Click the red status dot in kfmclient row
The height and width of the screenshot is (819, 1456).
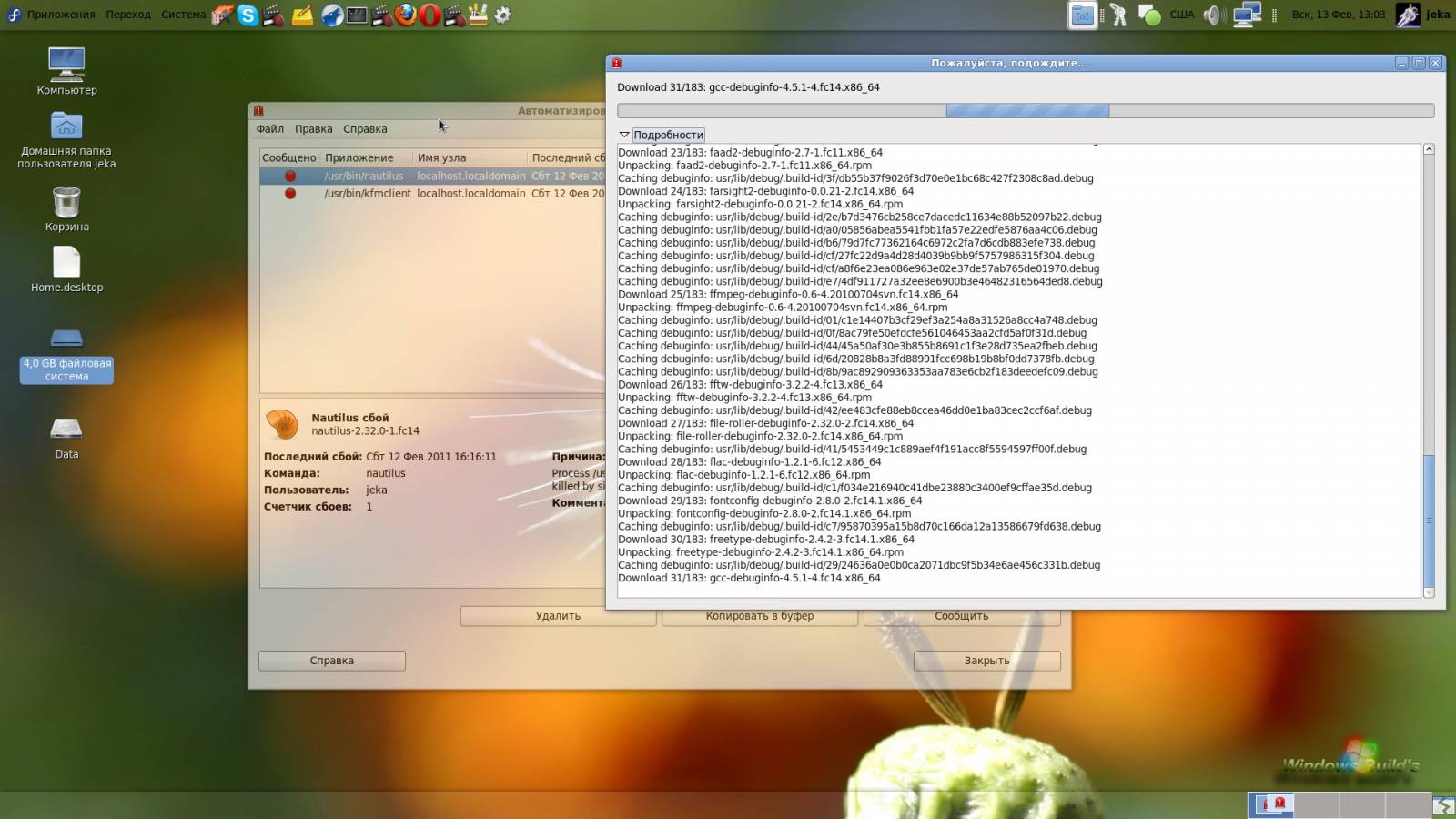point(290,193)
